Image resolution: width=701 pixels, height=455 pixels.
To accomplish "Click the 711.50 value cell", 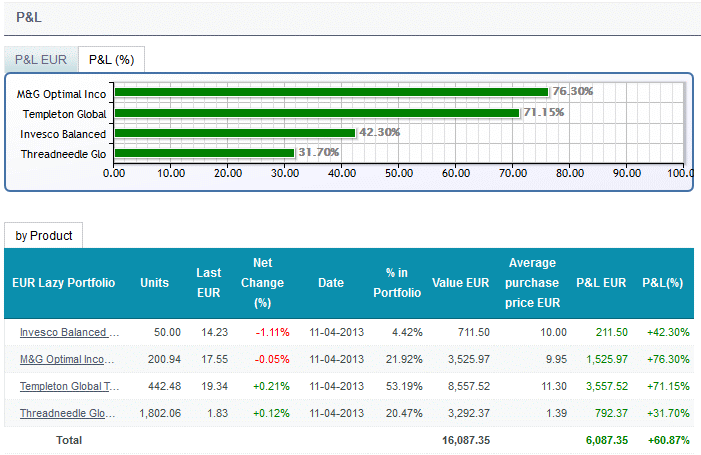I will point(474,332).
